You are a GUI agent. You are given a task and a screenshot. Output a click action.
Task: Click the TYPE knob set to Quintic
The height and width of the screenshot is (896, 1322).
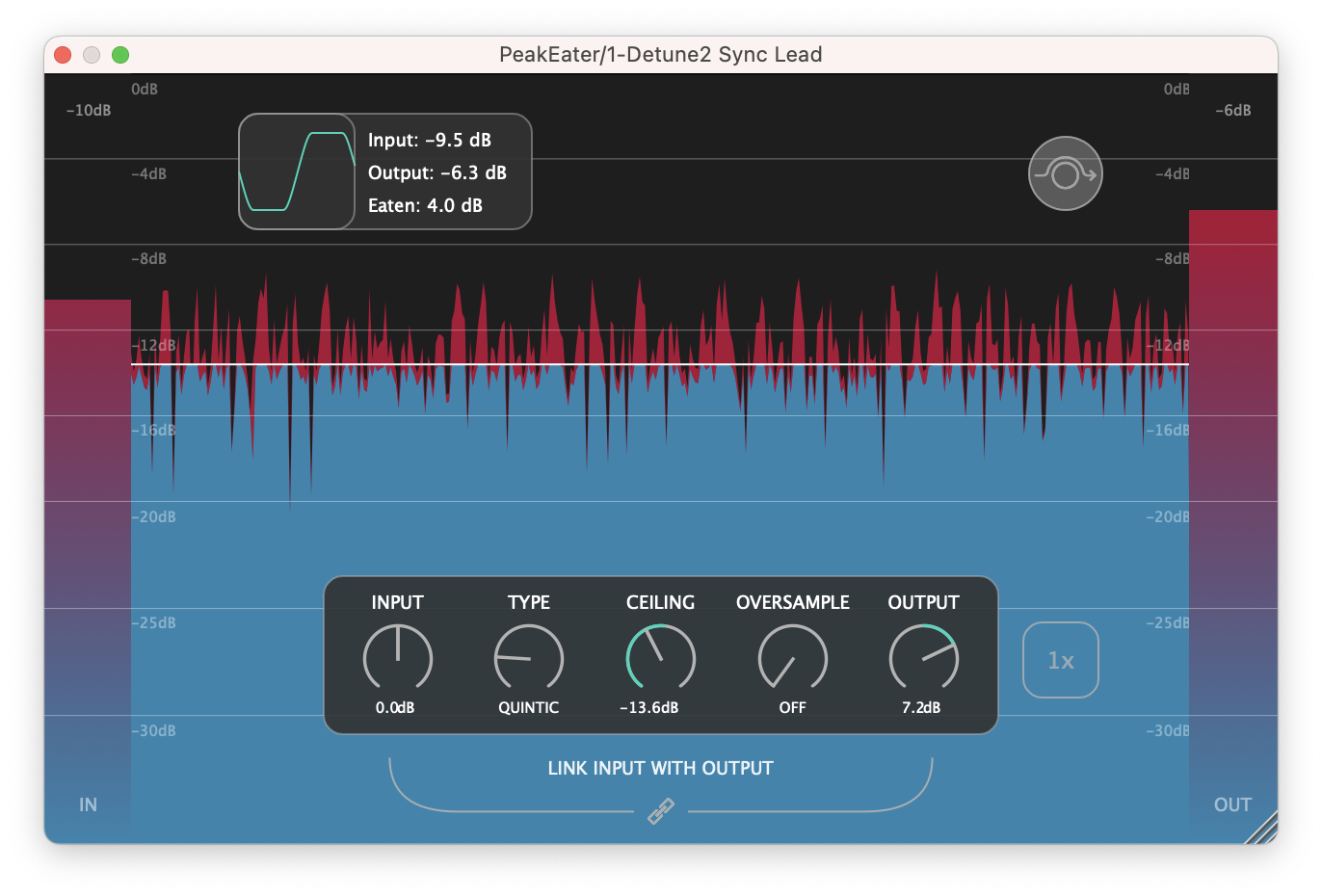tap(529, 659)
